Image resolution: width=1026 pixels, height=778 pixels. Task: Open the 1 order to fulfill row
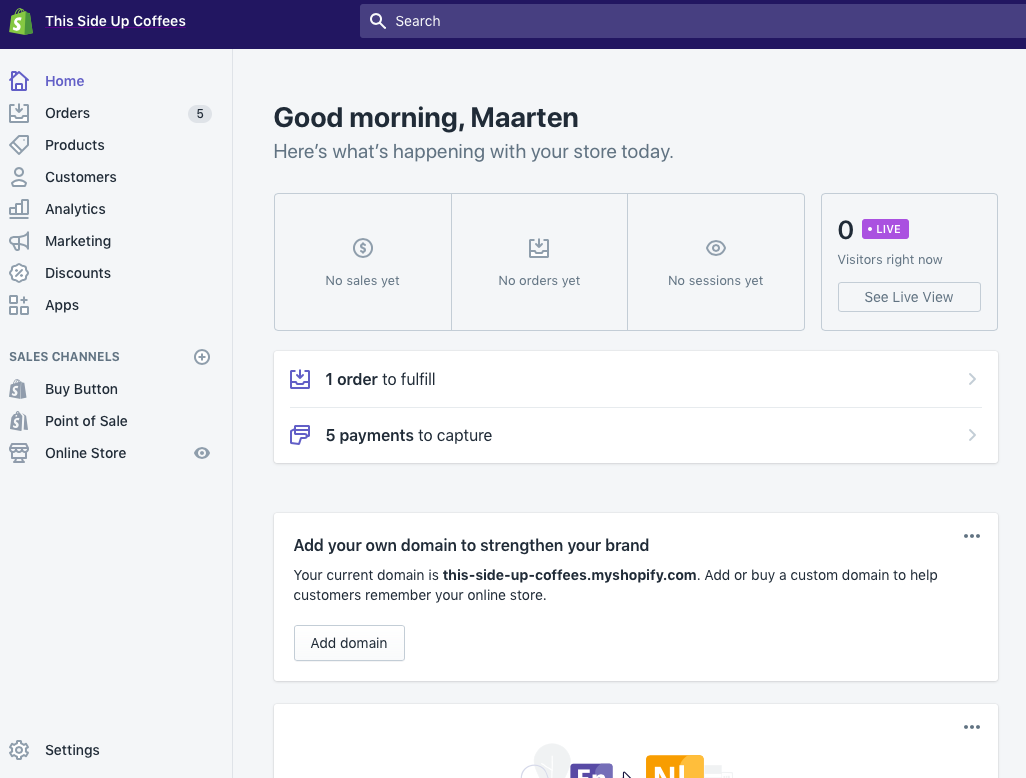[636, 380]
